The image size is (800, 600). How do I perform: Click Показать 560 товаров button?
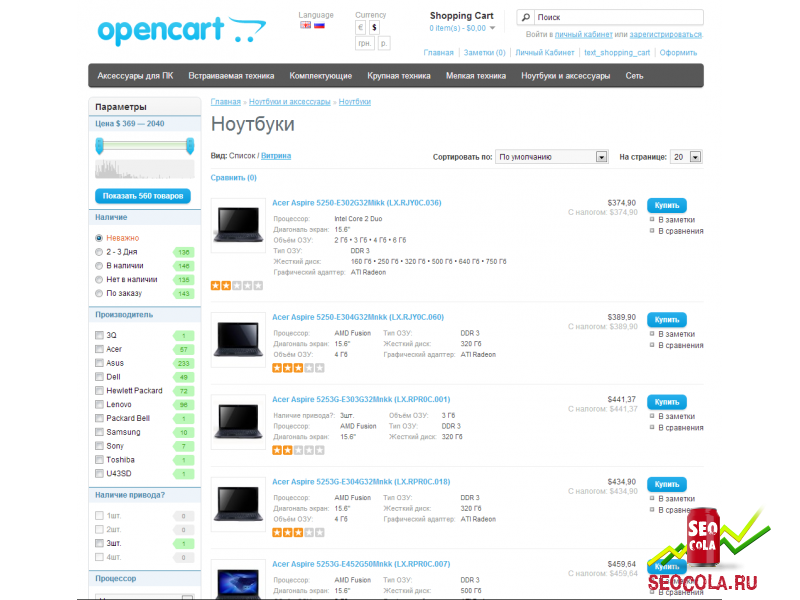[143, 196]
